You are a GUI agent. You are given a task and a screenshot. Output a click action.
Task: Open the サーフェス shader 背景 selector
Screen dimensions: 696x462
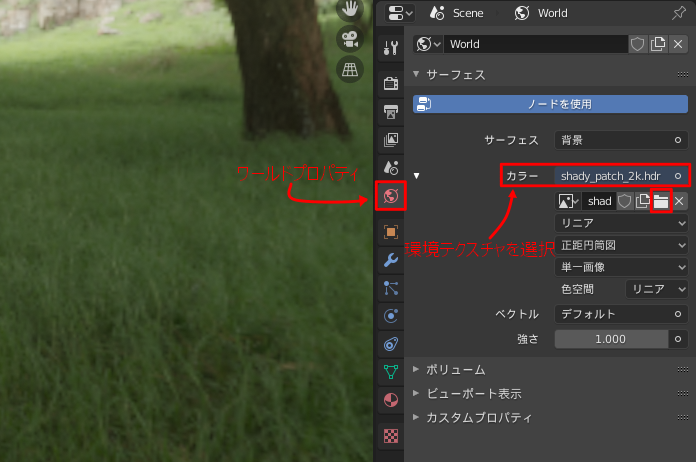pos(621,140)
